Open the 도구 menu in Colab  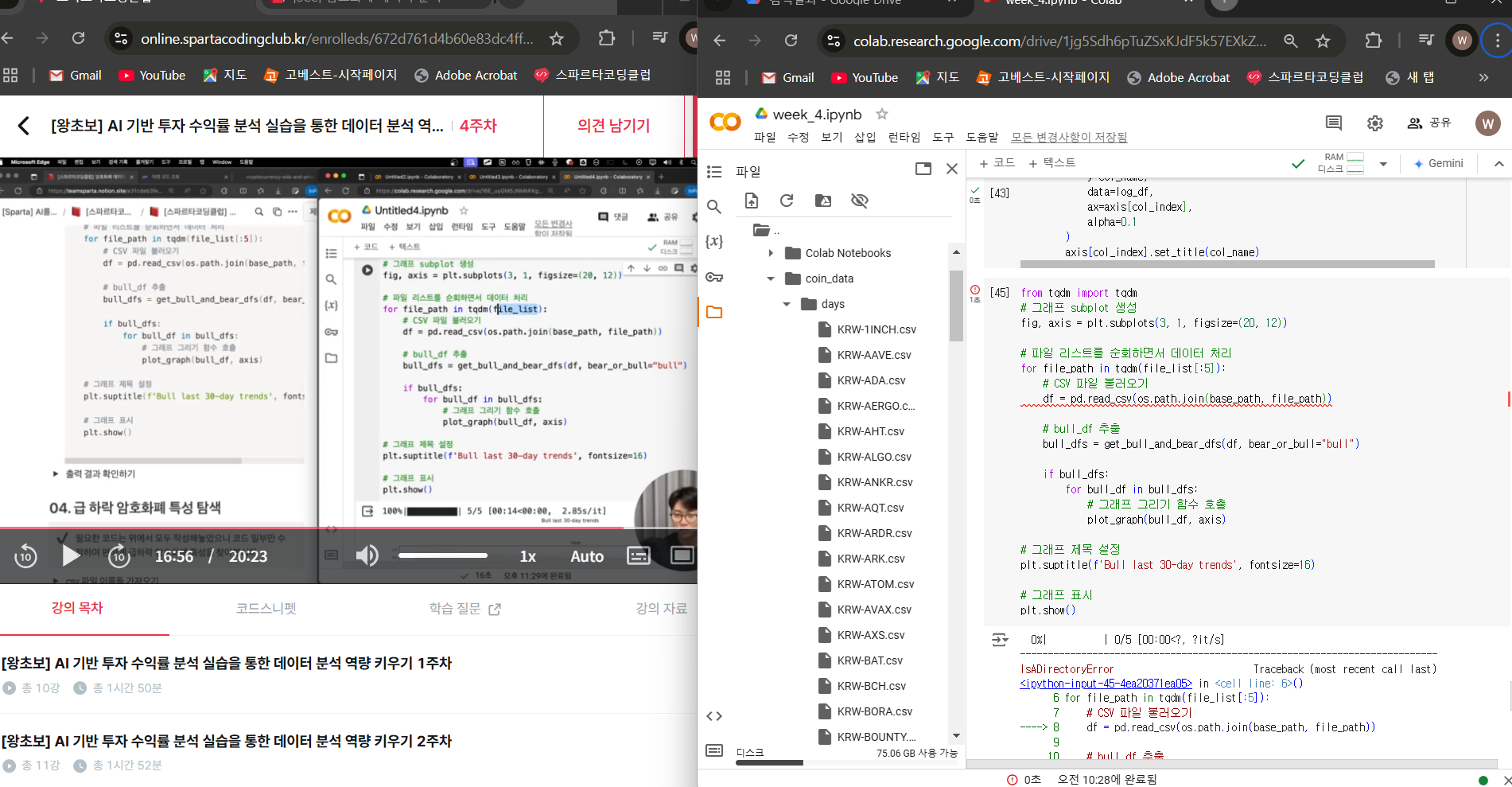point(943,137)
